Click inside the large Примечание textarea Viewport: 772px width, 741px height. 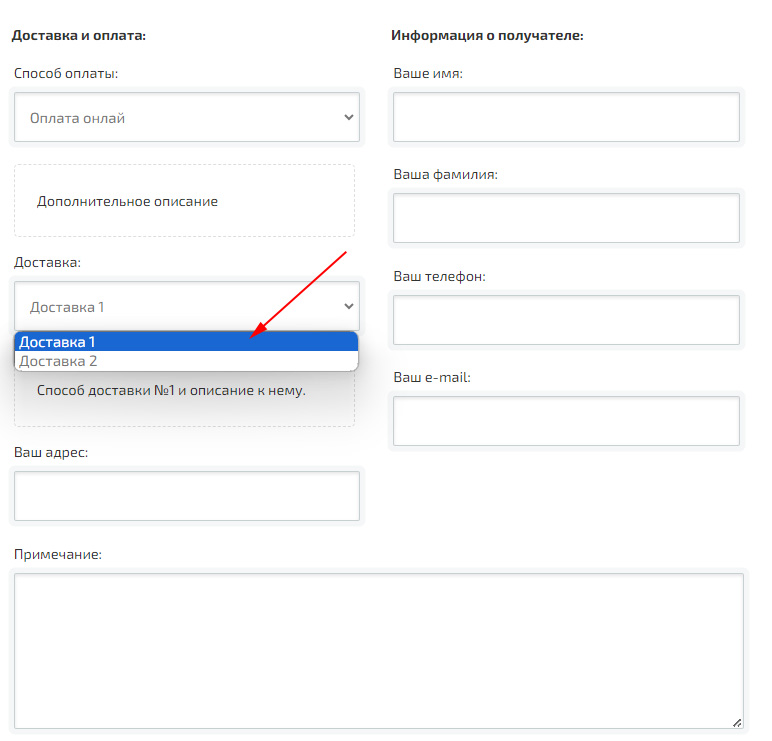tap(378, 650)
